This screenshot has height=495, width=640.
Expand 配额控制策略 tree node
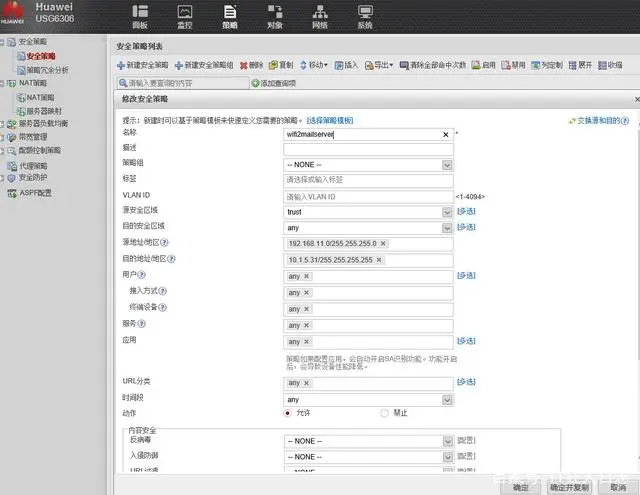[2, 151]
